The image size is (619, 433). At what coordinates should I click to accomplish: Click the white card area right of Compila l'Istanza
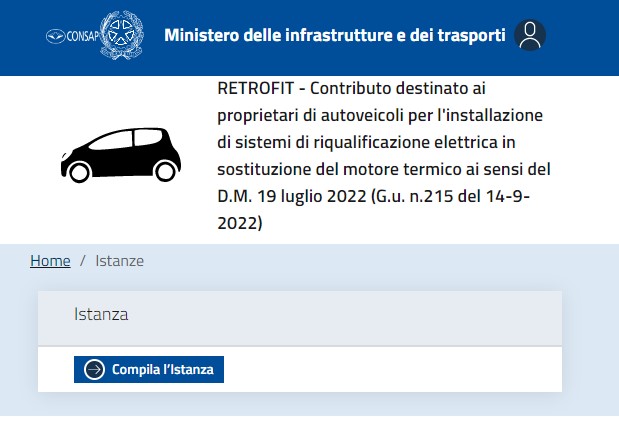[x=400, y=370]
